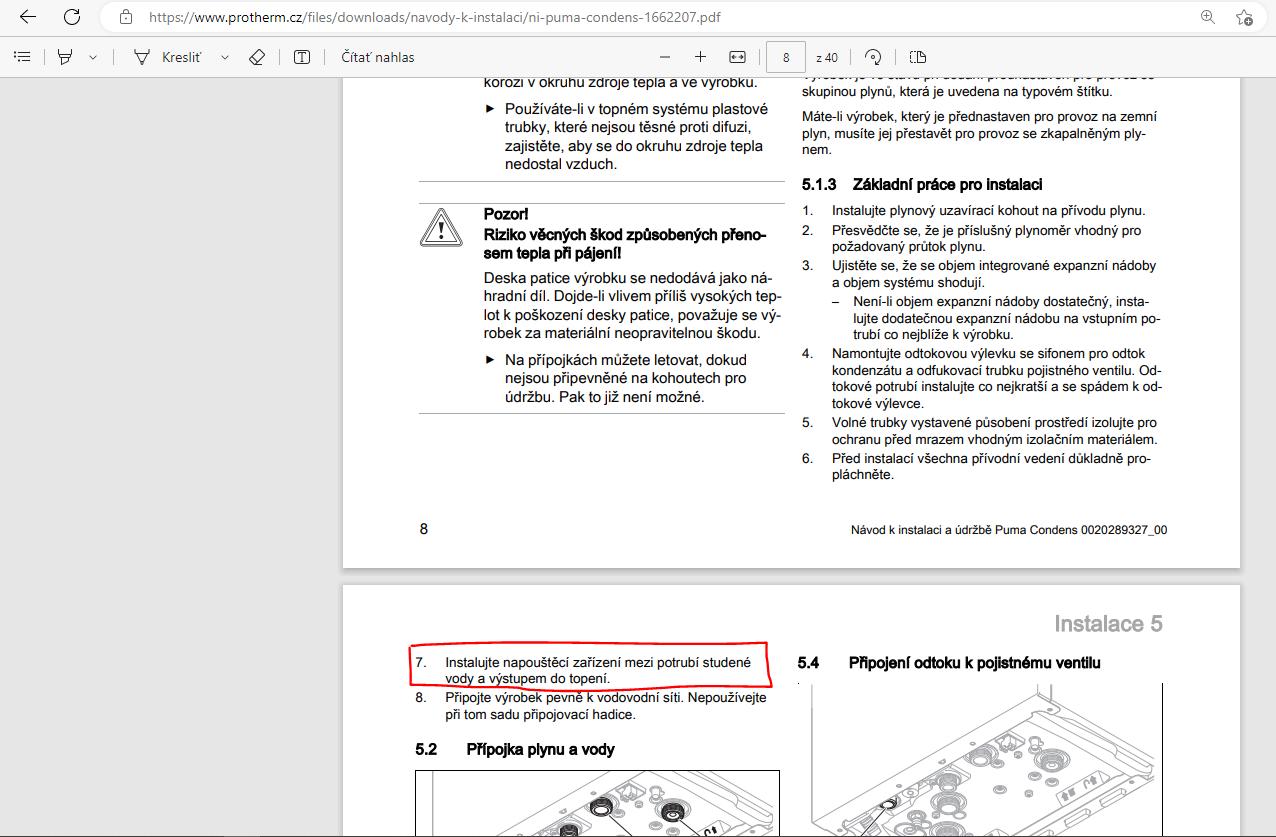The height and width of the screenshot is (837, 1276).
Task: Refresh the browser page
Action: [x=72, y=17]
